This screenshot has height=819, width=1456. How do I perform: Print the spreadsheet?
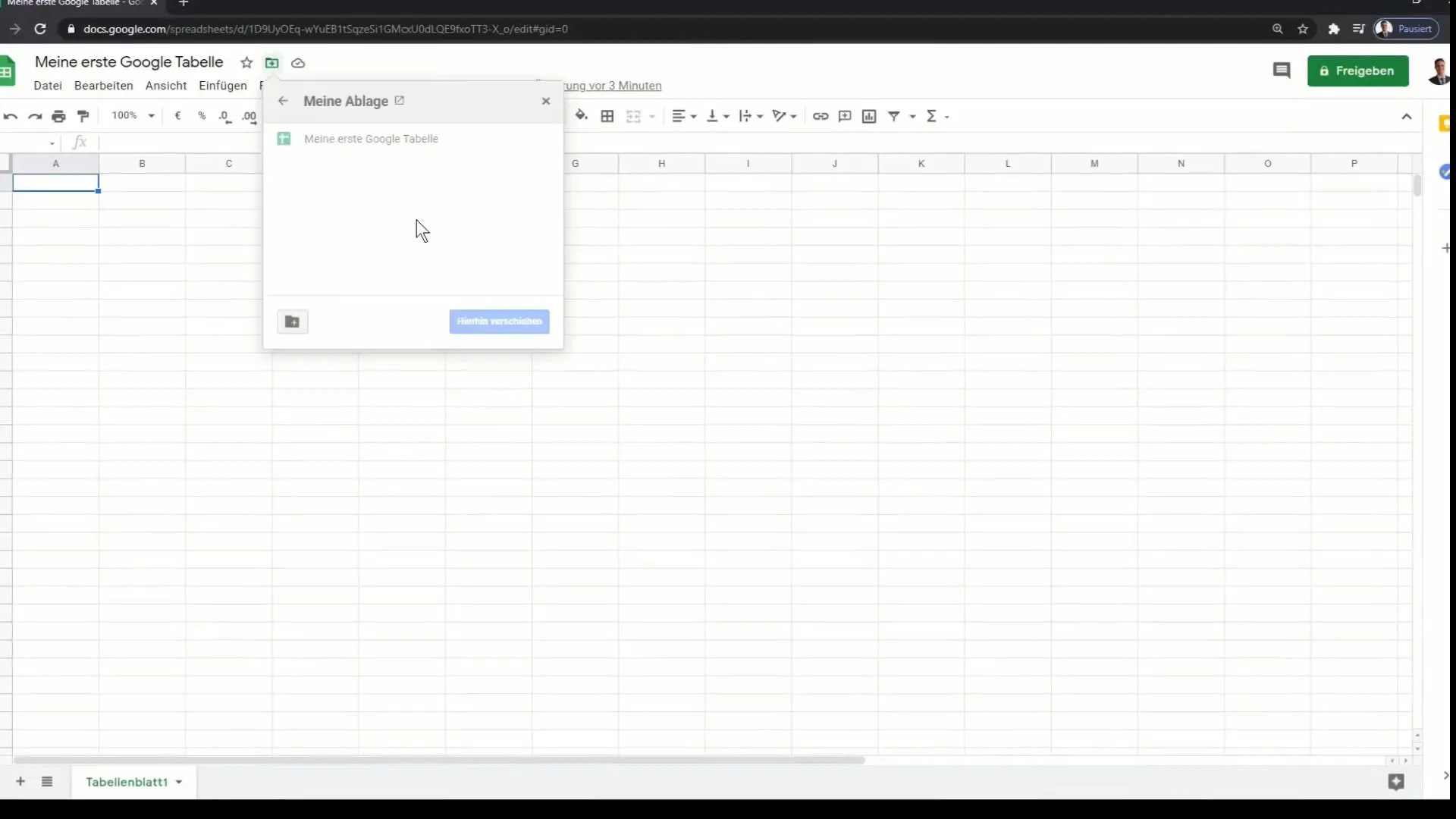58,116
